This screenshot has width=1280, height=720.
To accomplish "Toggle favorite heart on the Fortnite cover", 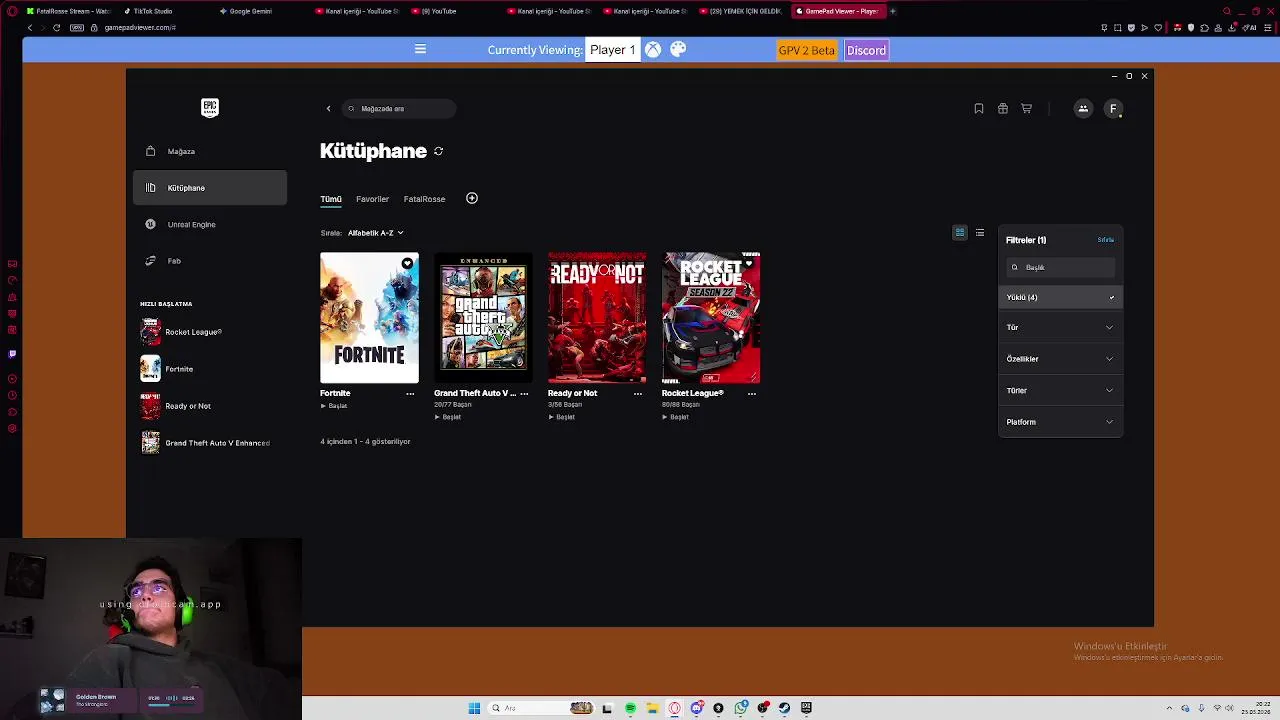I will (x=407, y=264).
